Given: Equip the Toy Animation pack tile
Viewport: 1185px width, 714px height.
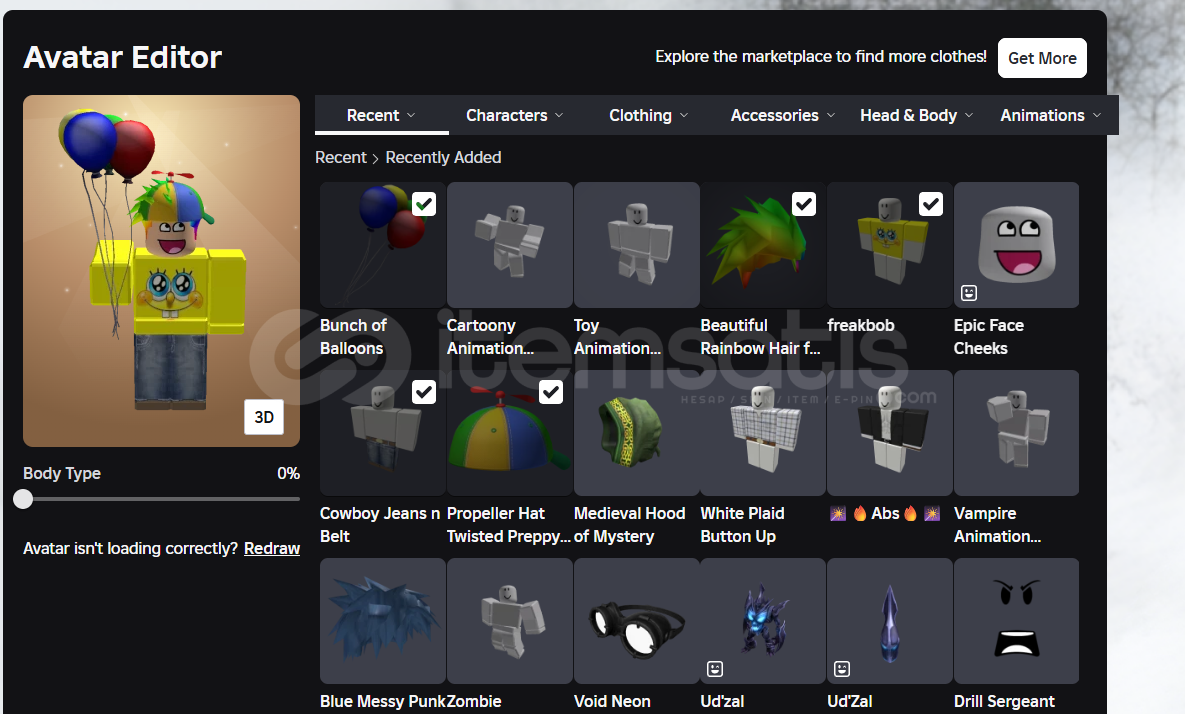Looking at the screenshot, I should (636, 245).
